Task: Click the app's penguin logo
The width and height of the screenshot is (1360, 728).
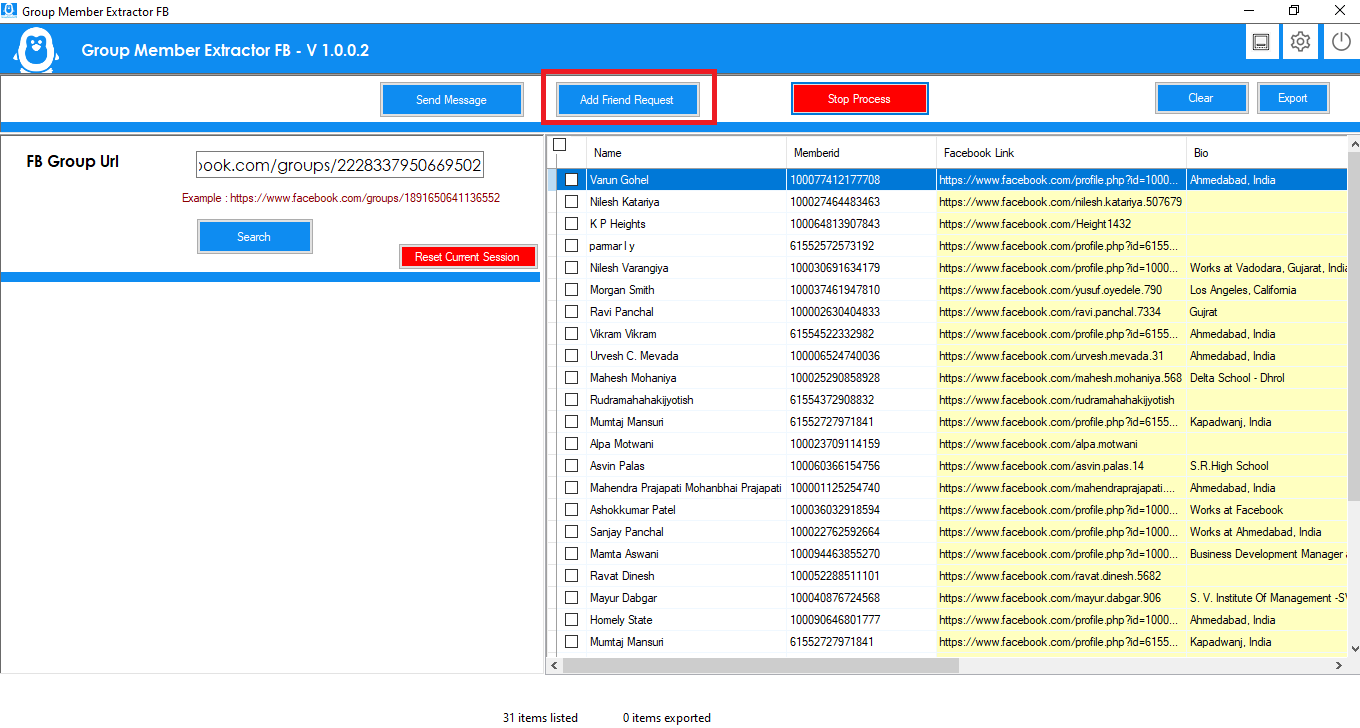Action: (x=36, y=48)
